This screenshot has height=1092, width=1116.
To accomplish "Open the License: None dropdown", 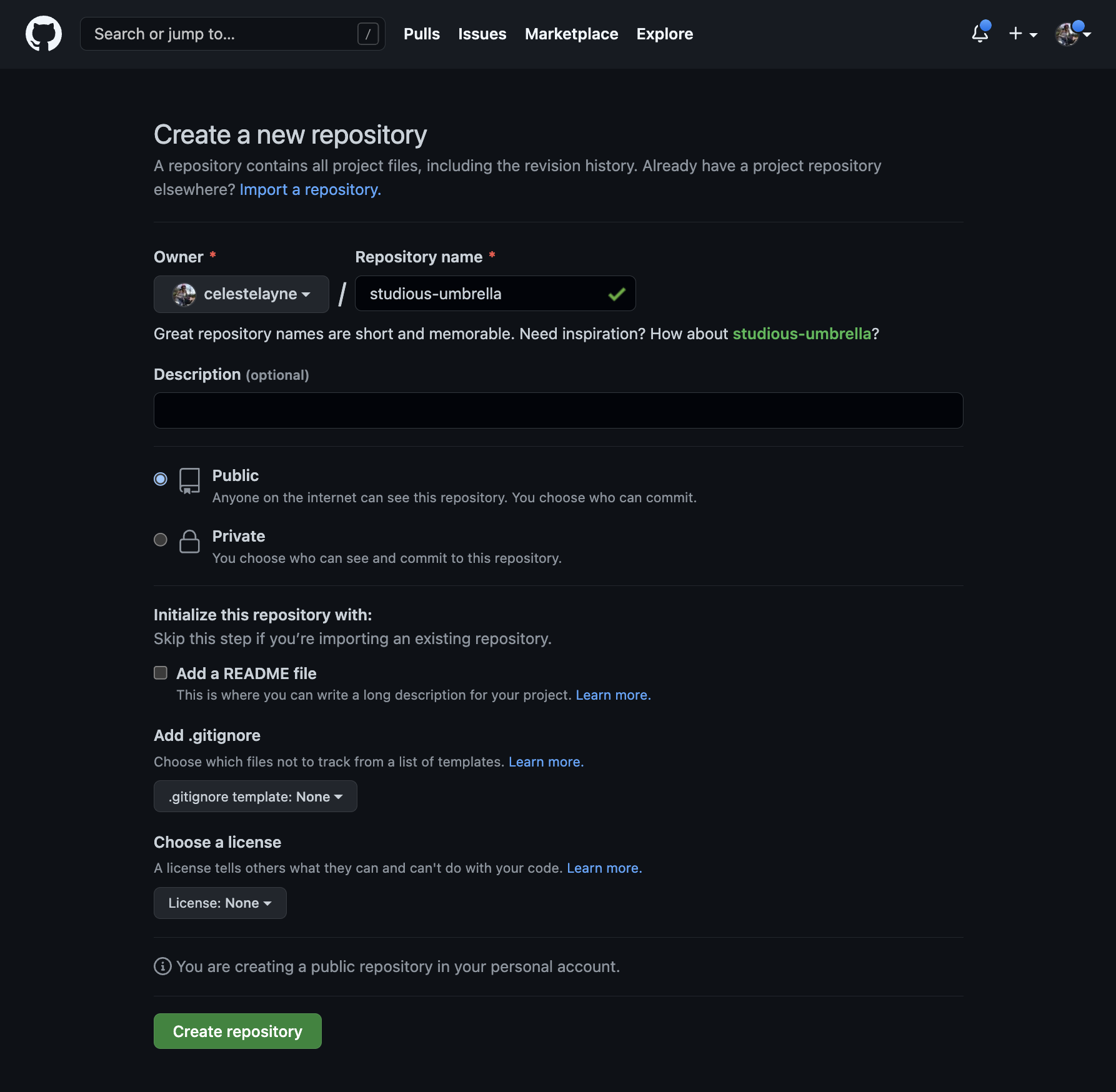I will (x=220, y=903).
